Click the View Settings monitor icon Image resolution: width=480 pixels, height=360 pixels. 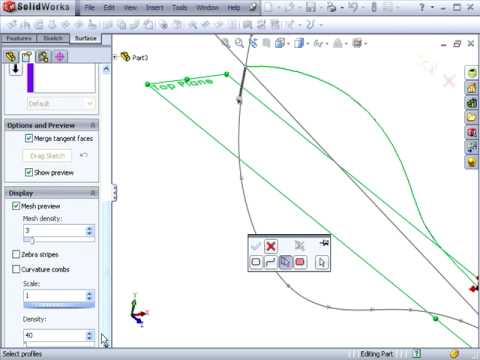click(357, 43)
